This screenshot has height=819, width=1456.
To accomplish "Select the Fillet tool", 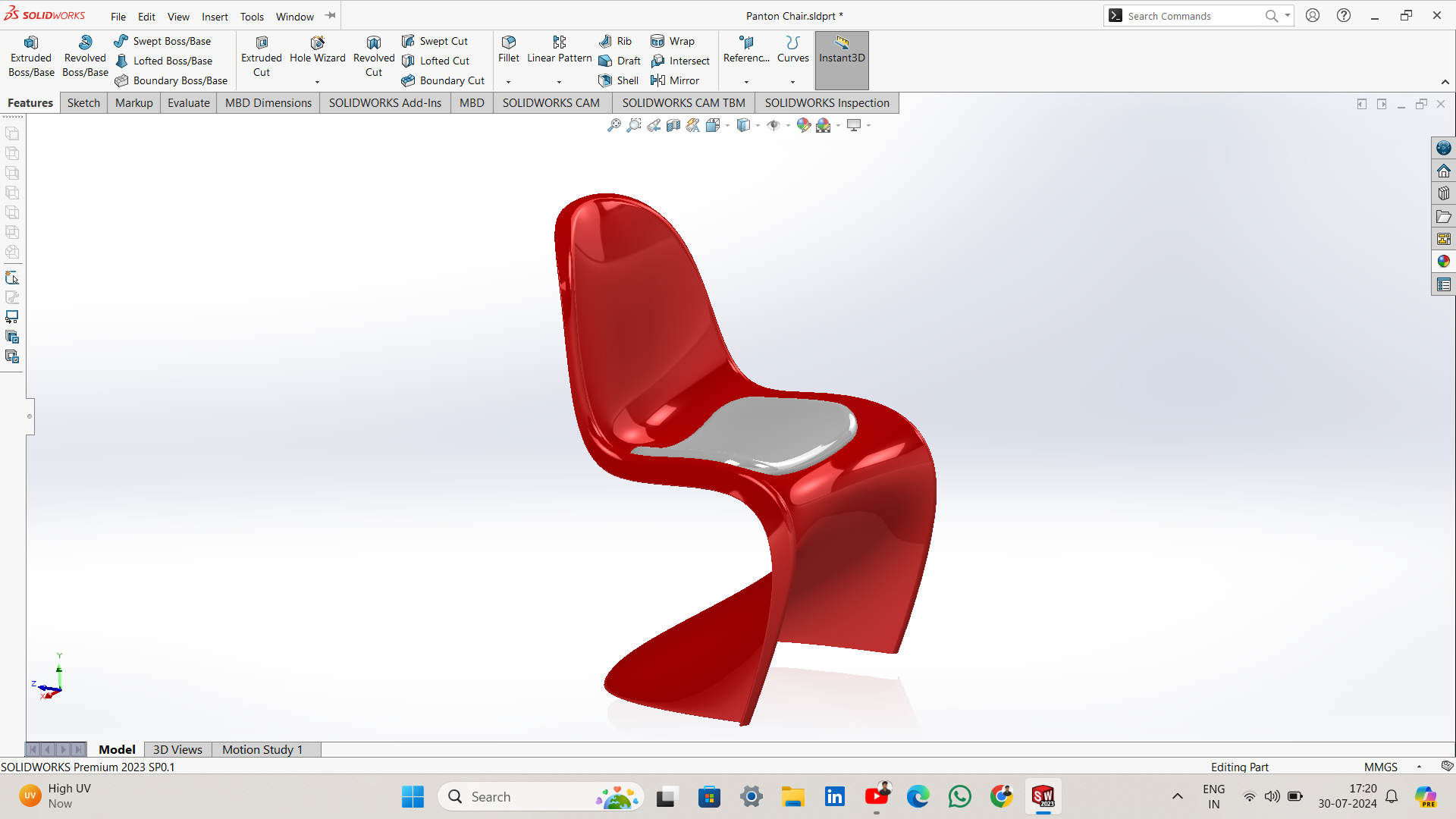I will tap(509, 50).
